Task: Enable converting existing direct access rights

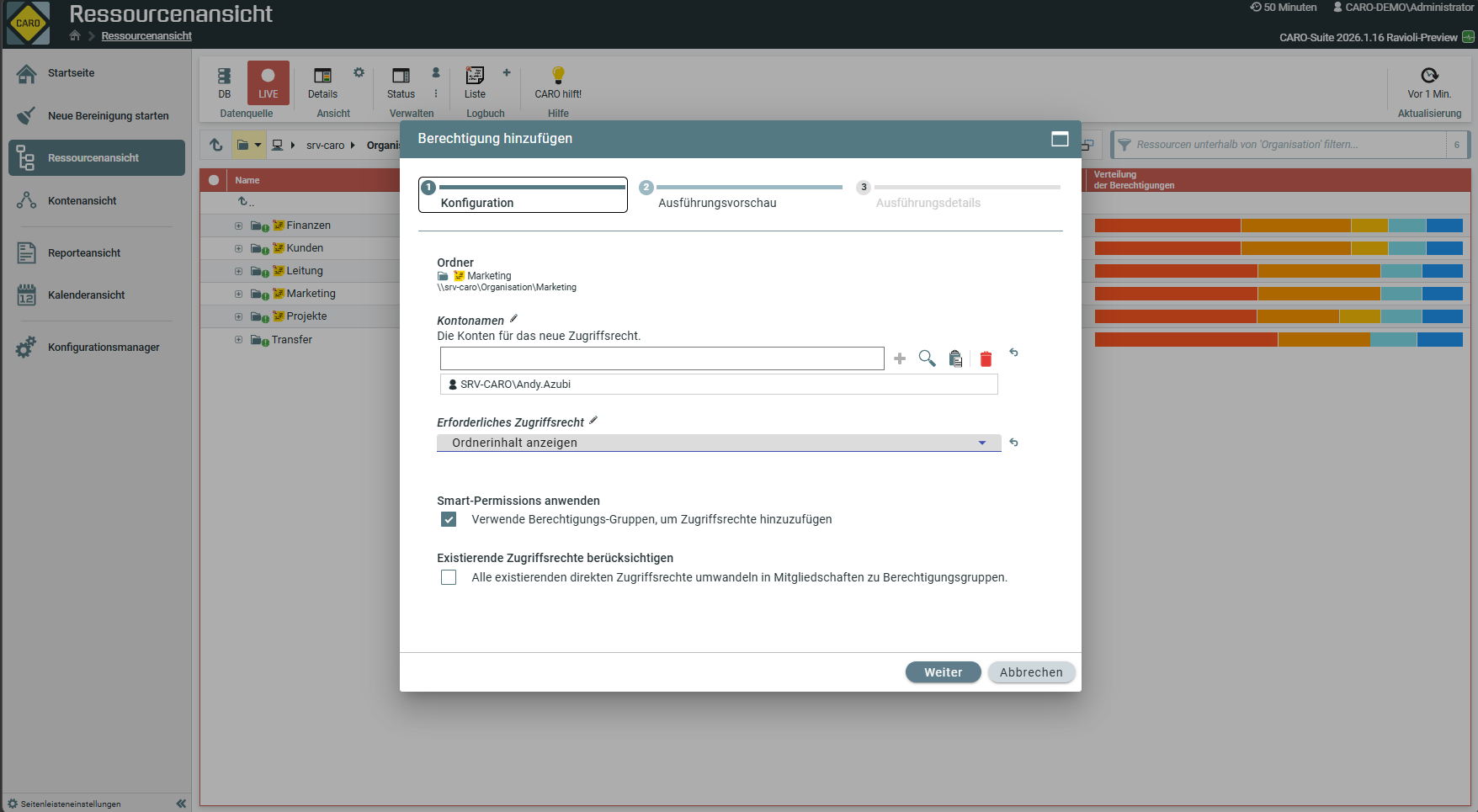Action: (449, 577)
